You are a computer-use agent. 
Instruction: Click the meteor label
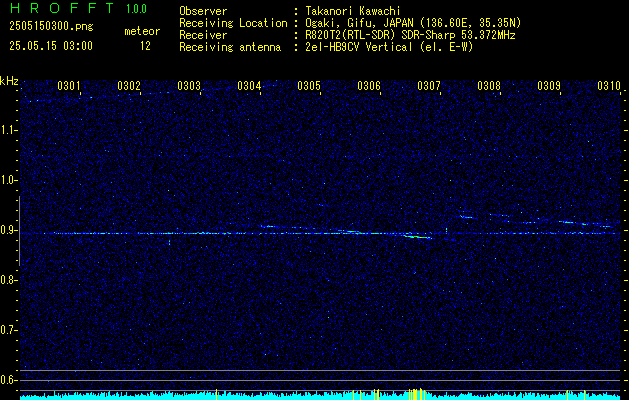point(142,31)
